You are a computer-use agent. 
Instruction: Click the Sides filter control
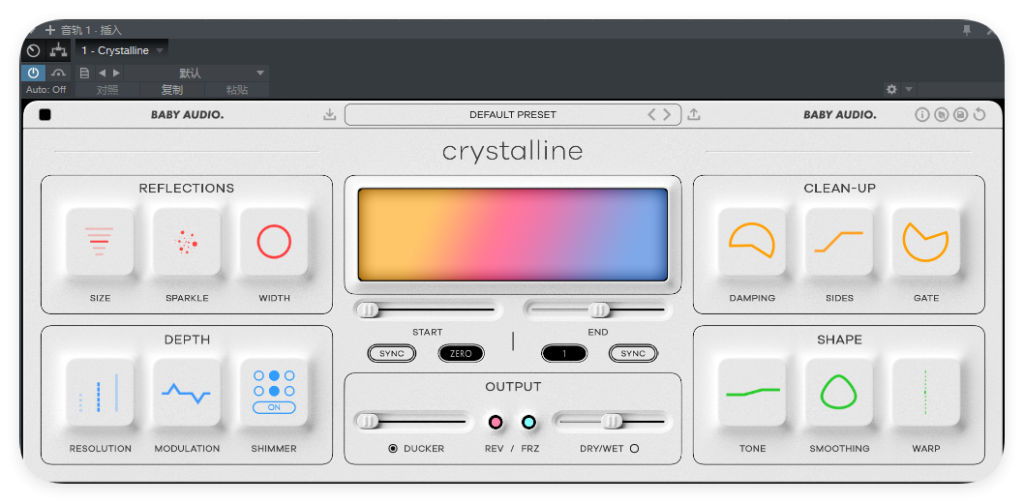click(x=839, y=242)
